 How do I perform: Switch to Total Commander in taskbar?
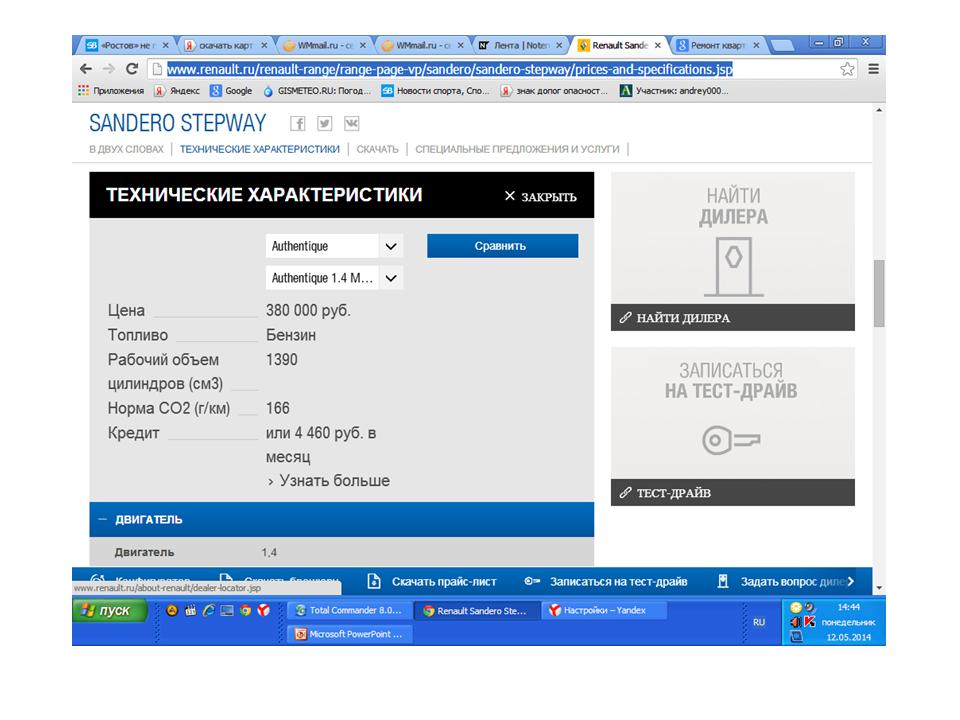350,610
